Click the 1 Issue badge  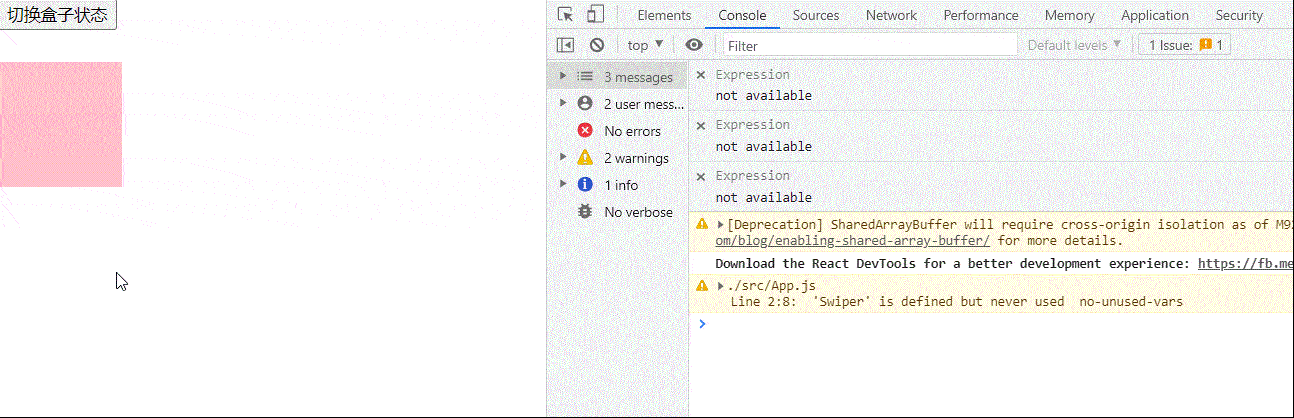[1185, 45]
